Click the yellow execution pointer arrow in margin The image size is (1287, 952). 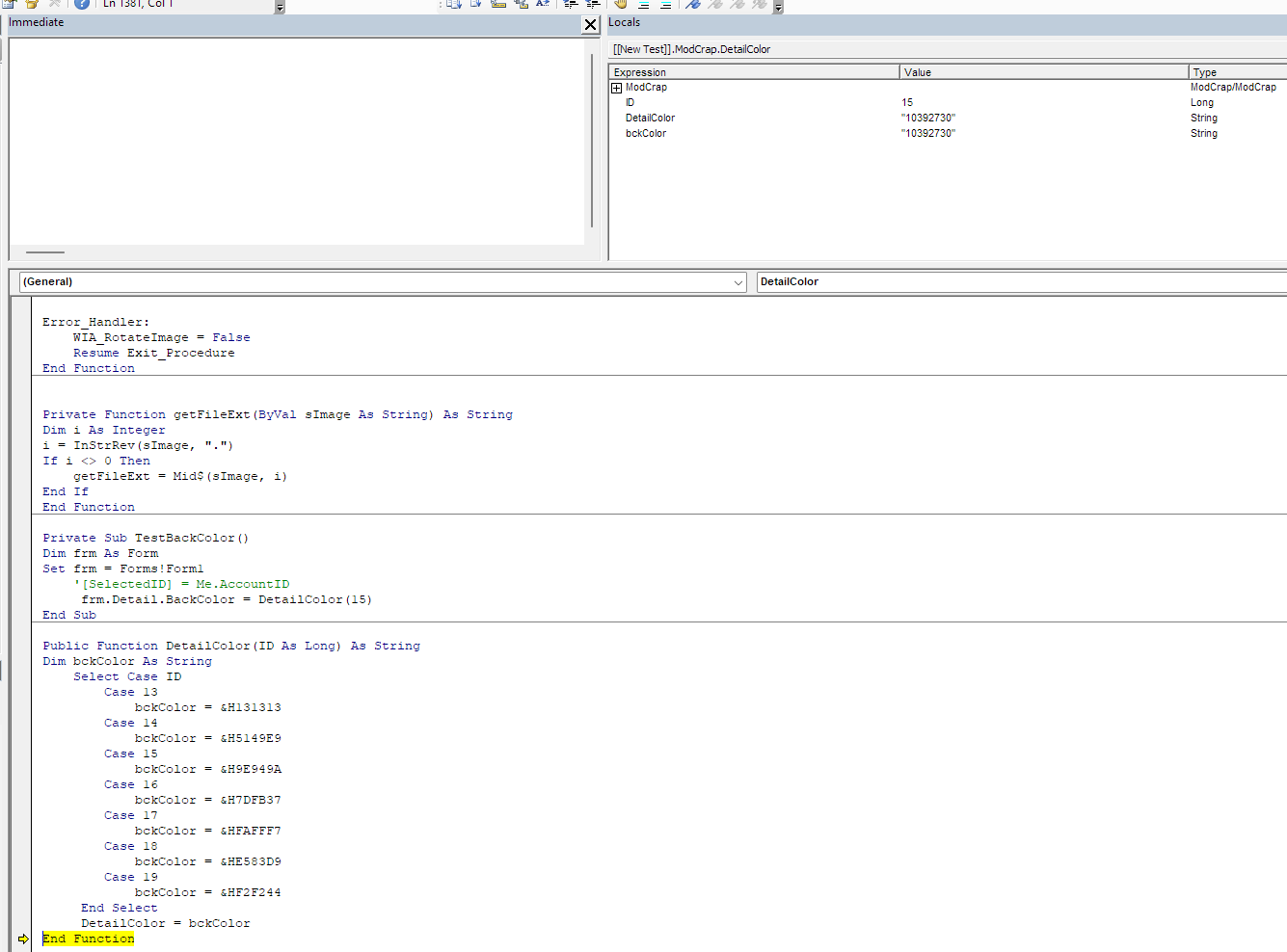23,939
